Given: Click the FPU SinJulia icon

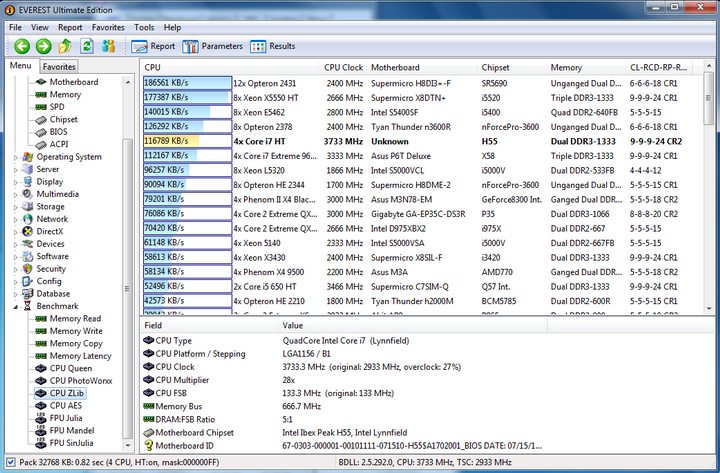Looking at the screenshot, I should 41,443.
